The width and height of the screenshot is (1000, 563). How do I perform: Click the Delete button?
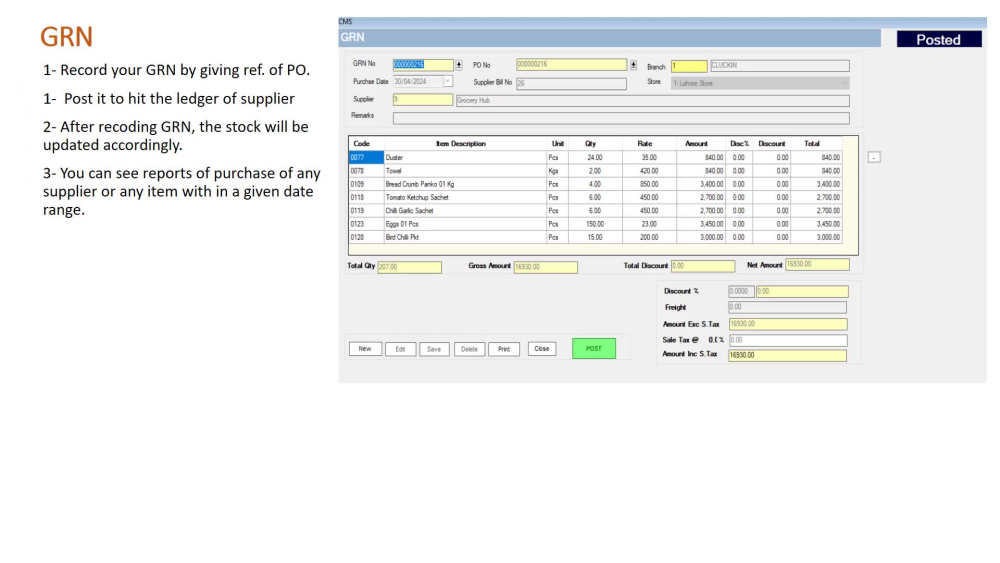pos(469,349)
